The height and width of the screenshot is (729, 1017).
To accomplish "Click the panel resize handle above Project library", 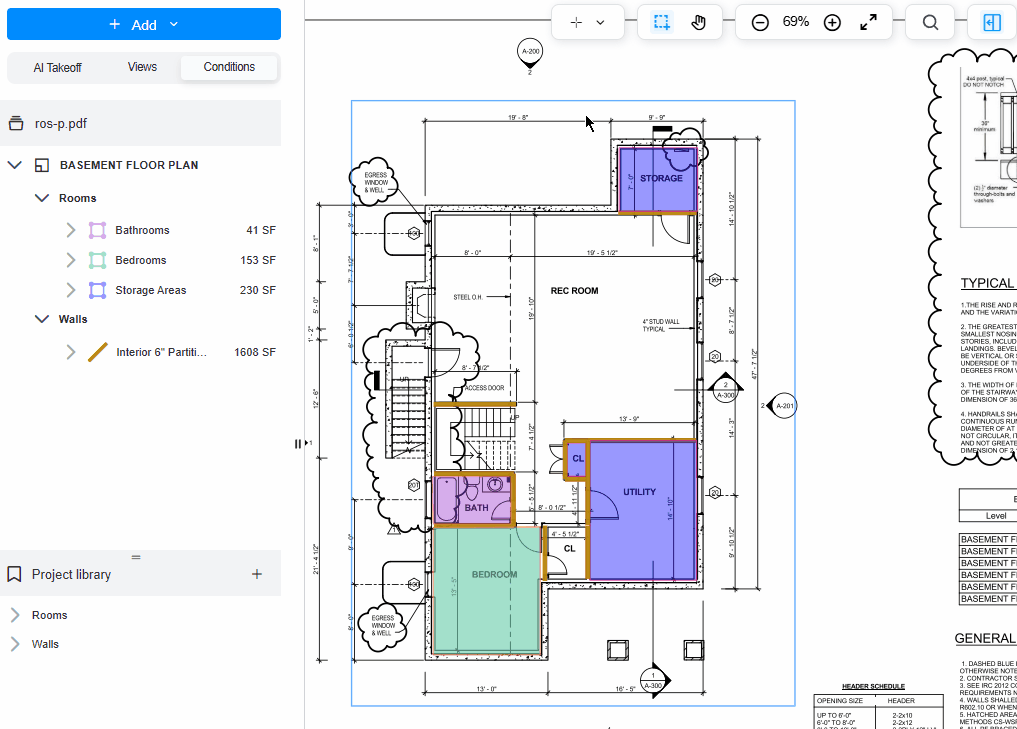I will (x=136, y=557).
